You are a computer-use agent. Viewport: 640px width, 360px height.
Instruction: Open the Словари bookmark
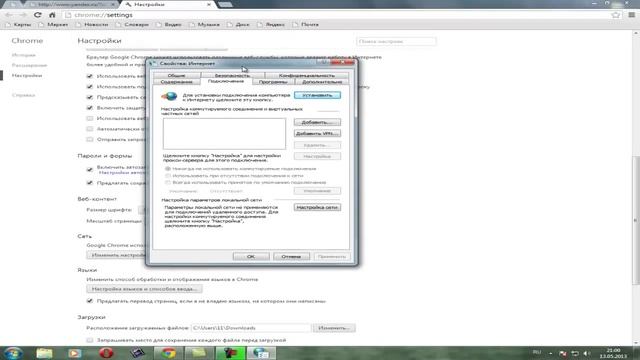click(x=132, y=25)
